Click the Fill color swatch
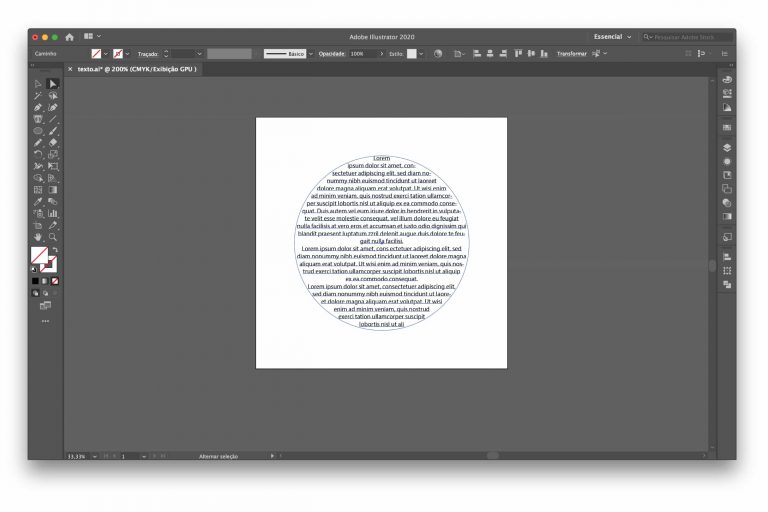The width and height of the screenshot is (768, 512). (39, 255)
